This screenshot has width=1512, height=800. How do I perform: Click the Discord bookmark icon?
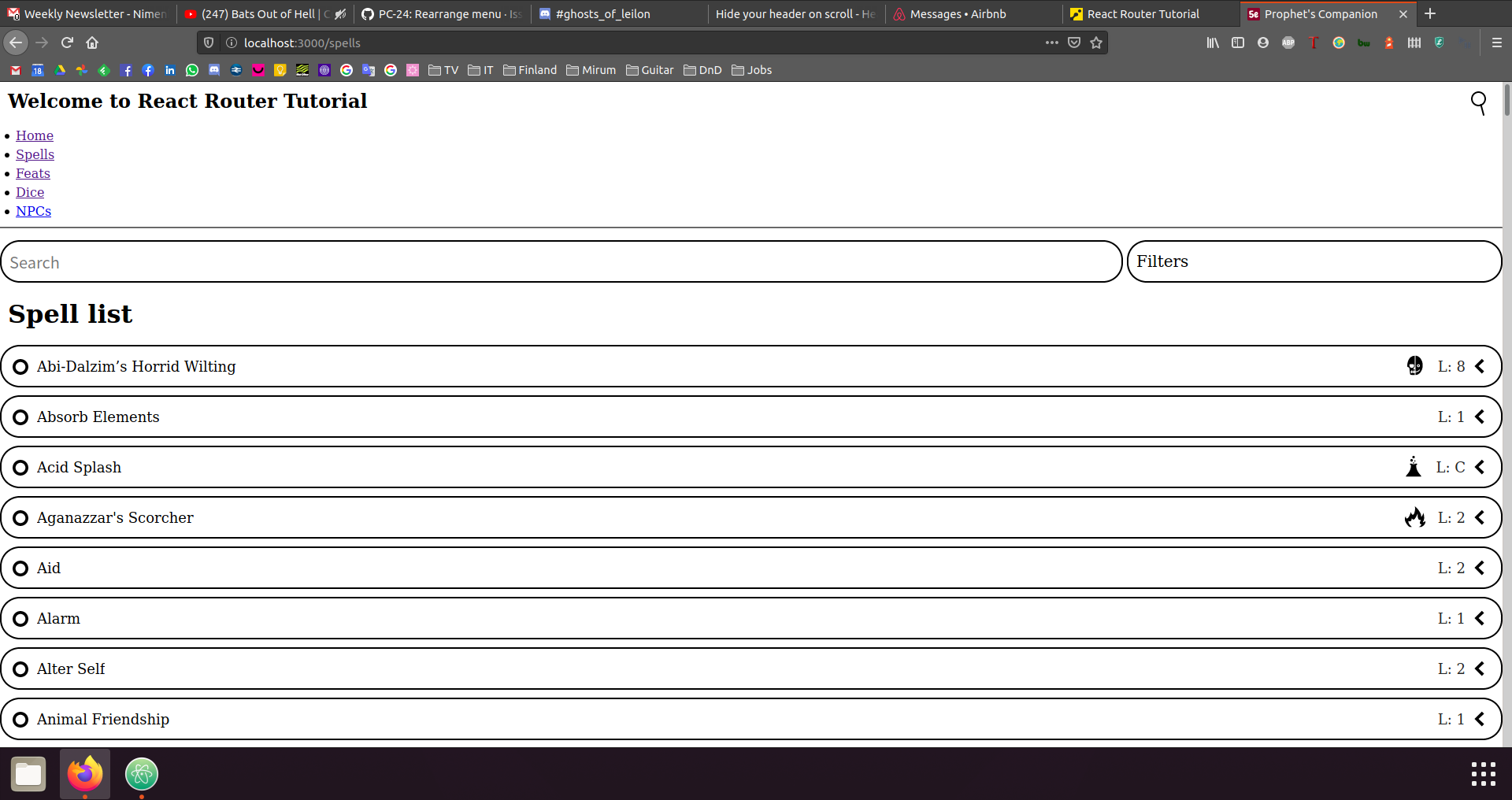(214, 70)
